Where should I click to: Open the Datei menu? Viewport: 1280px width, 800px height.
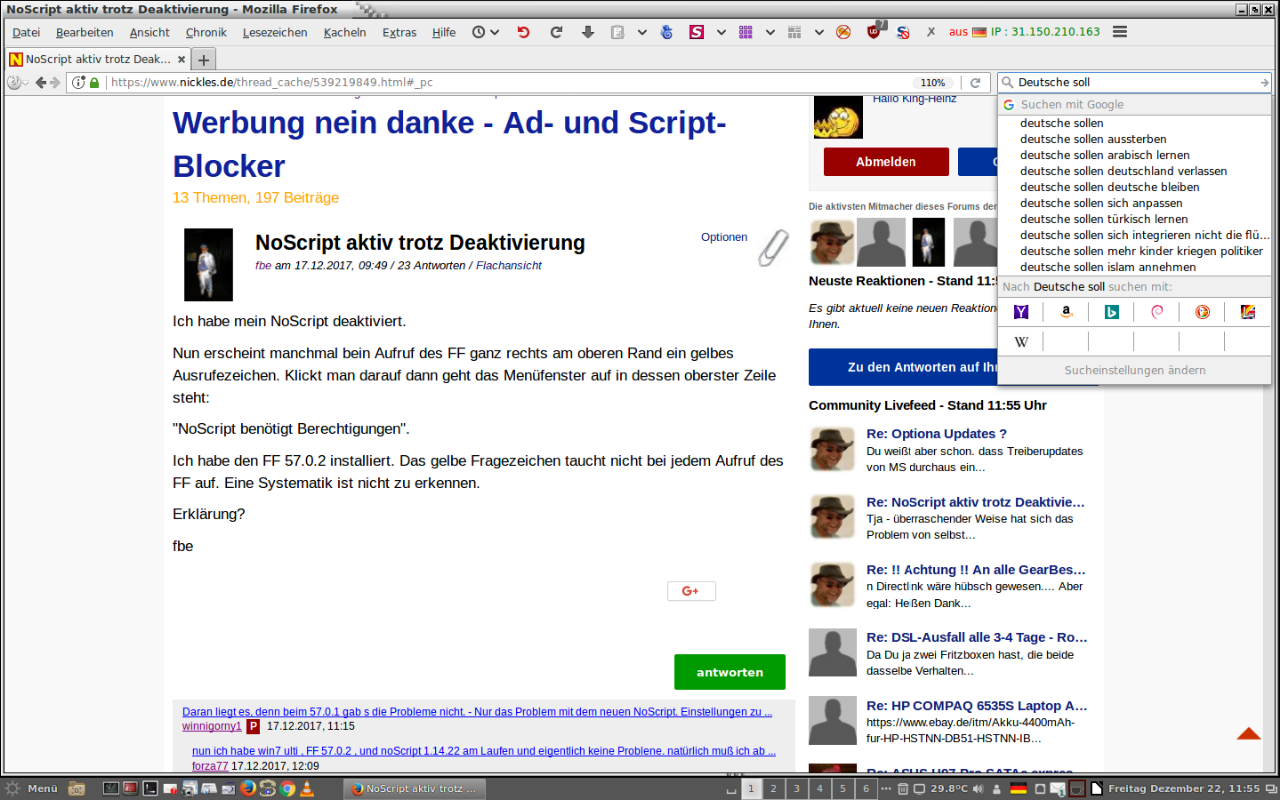point(26,32)
